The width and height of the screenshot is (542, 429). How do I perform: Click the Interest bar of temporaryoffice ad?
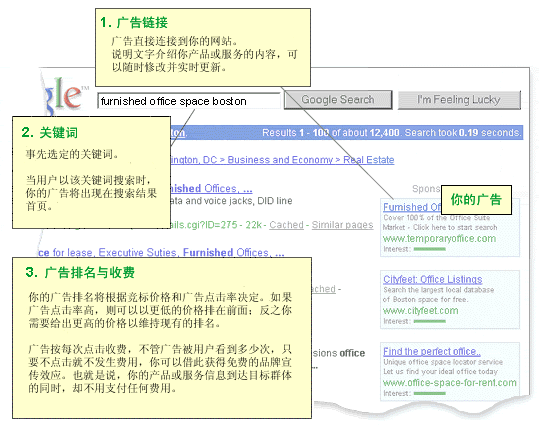430,249
